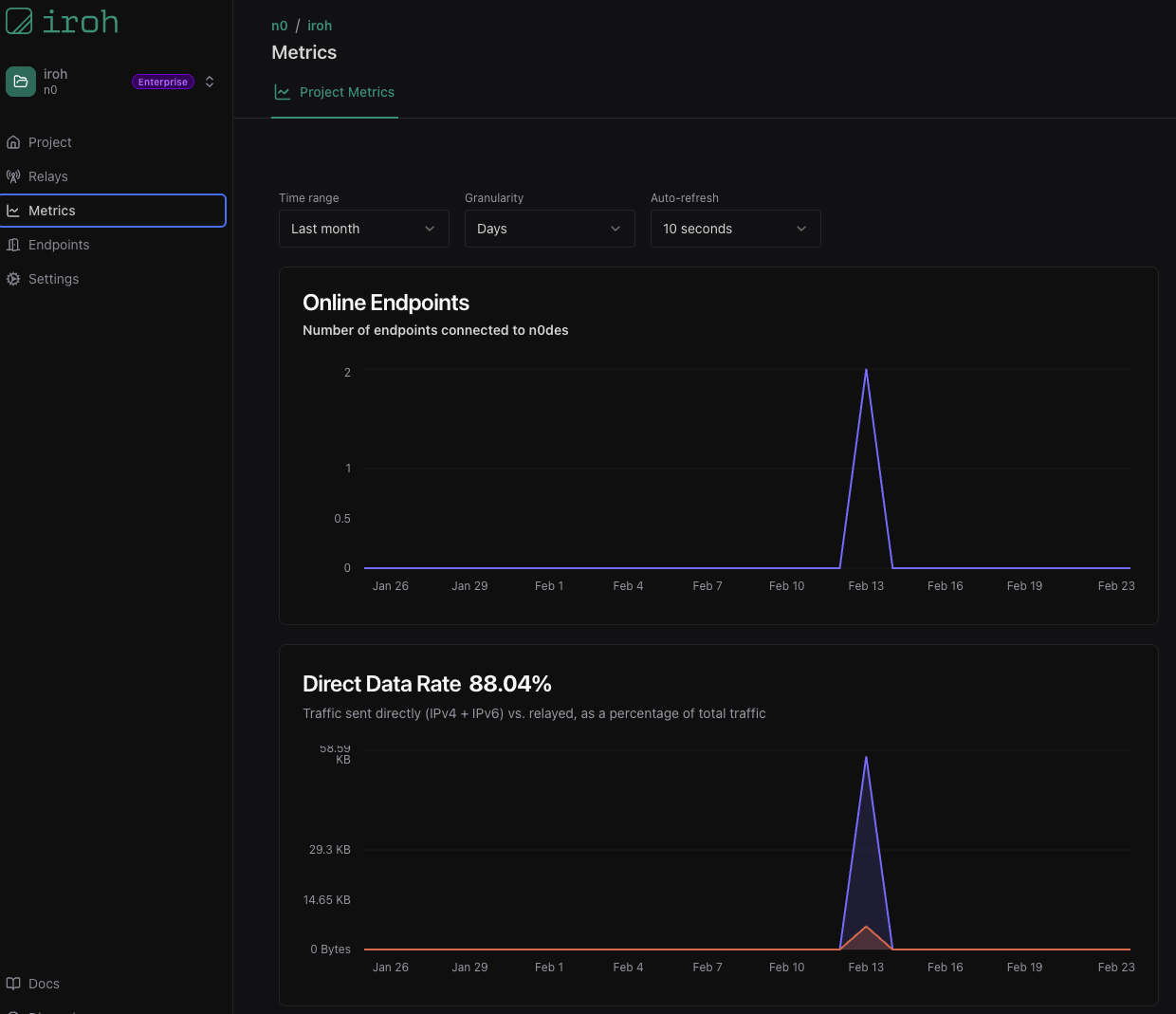Click the iroh breadcrumb link

(x=320, y=26)
